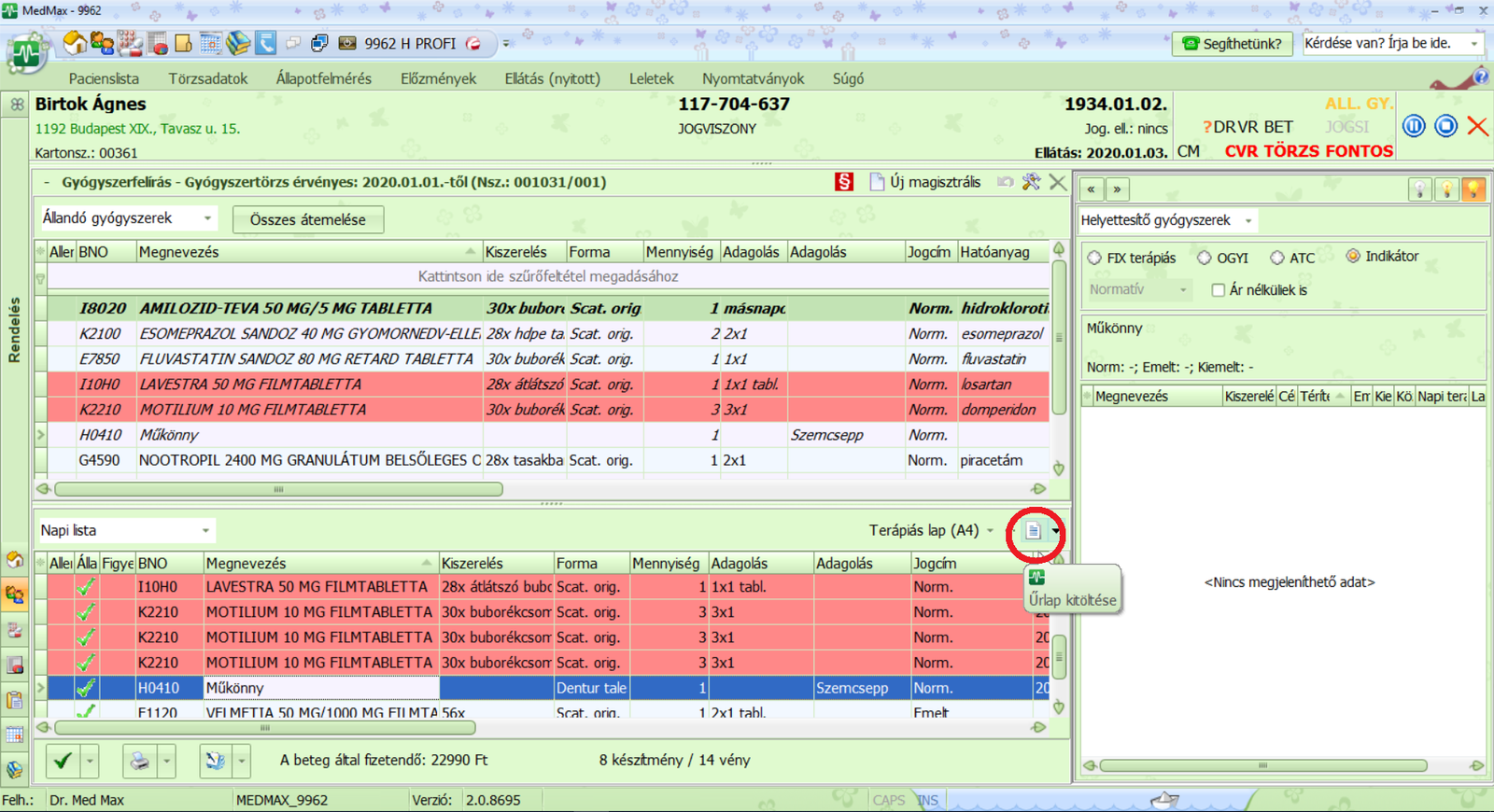Select the FIX terápiás radio button
1494x812 pixels.
(x=1094, y=259)
